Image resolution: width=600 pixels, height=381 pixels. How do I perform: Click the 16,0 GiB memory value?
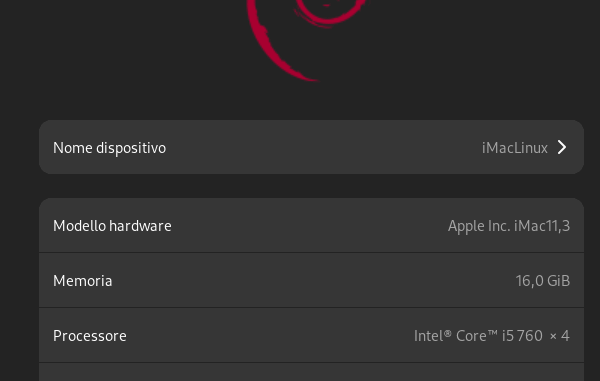tap(543, 281)
